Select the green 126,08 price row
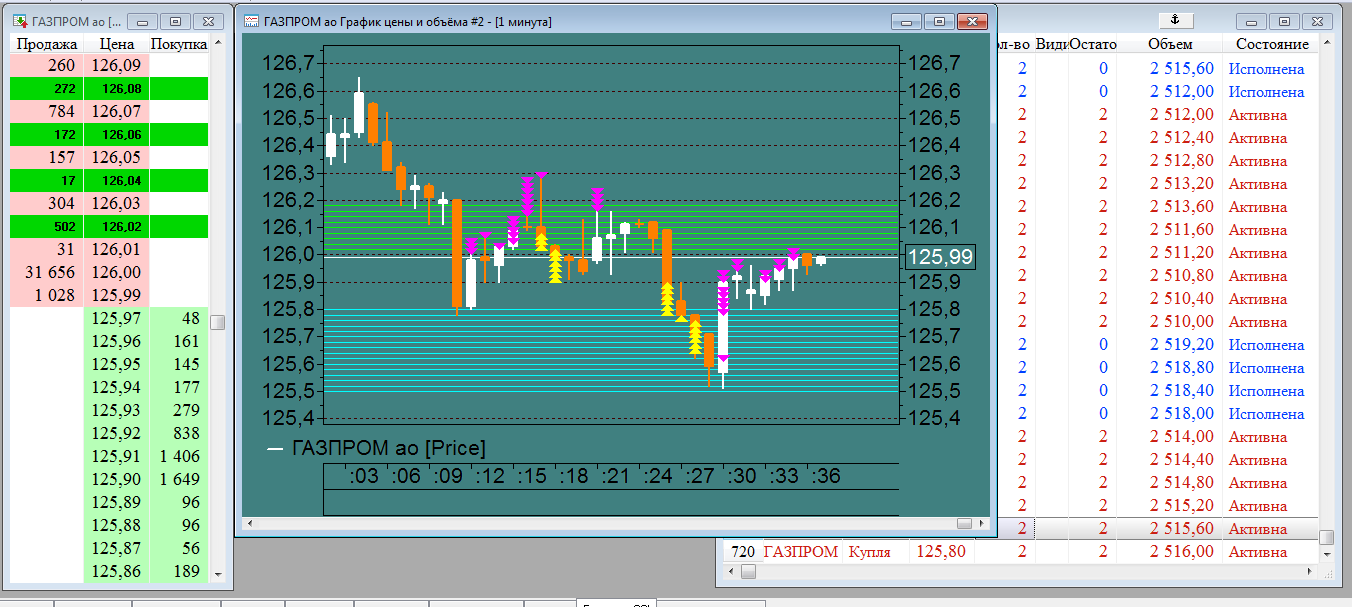 point(109,89)
